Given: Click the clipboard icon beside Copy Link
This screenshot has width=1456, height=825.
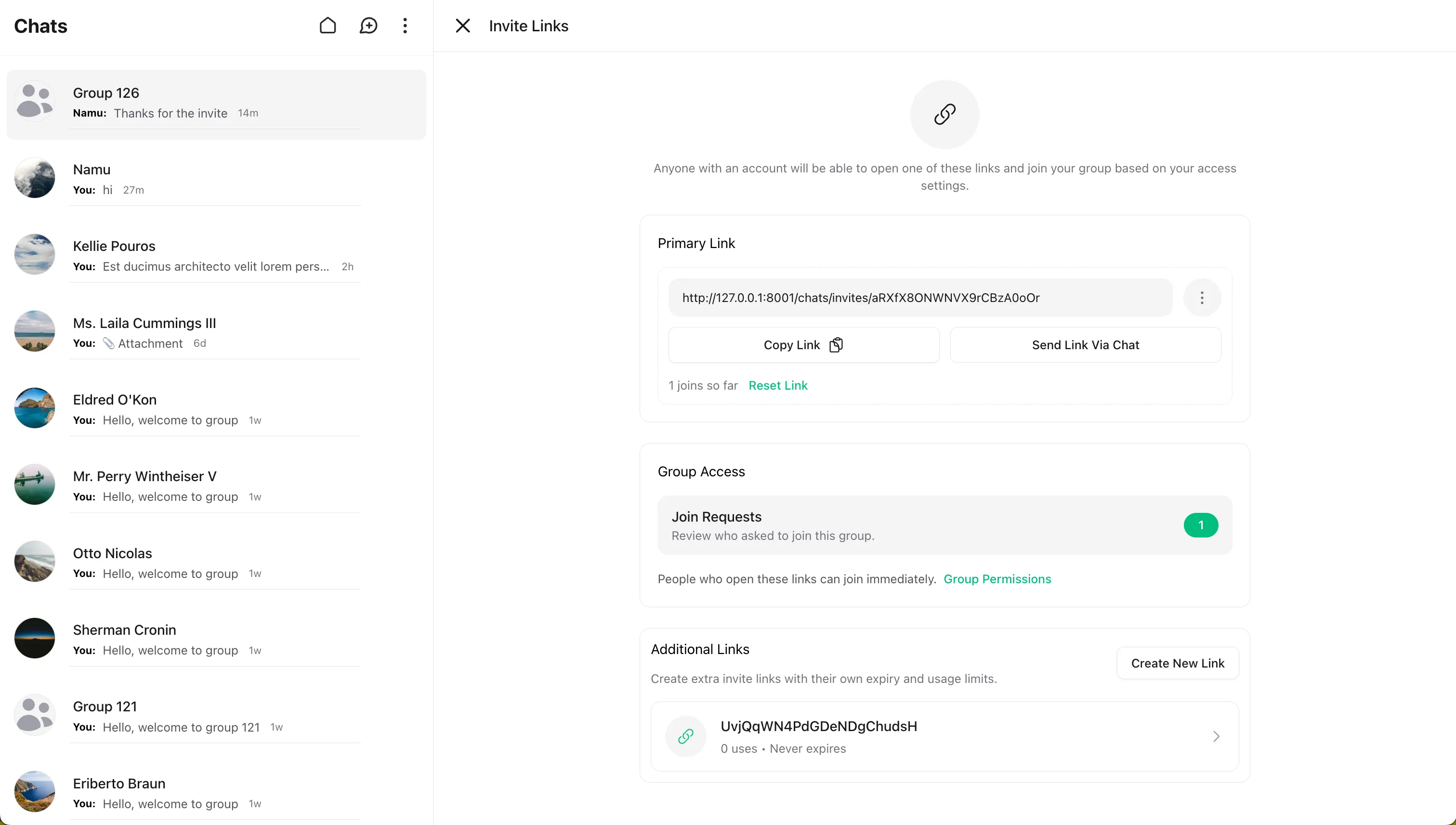Looking at the screenshot, I should (836, 344).
